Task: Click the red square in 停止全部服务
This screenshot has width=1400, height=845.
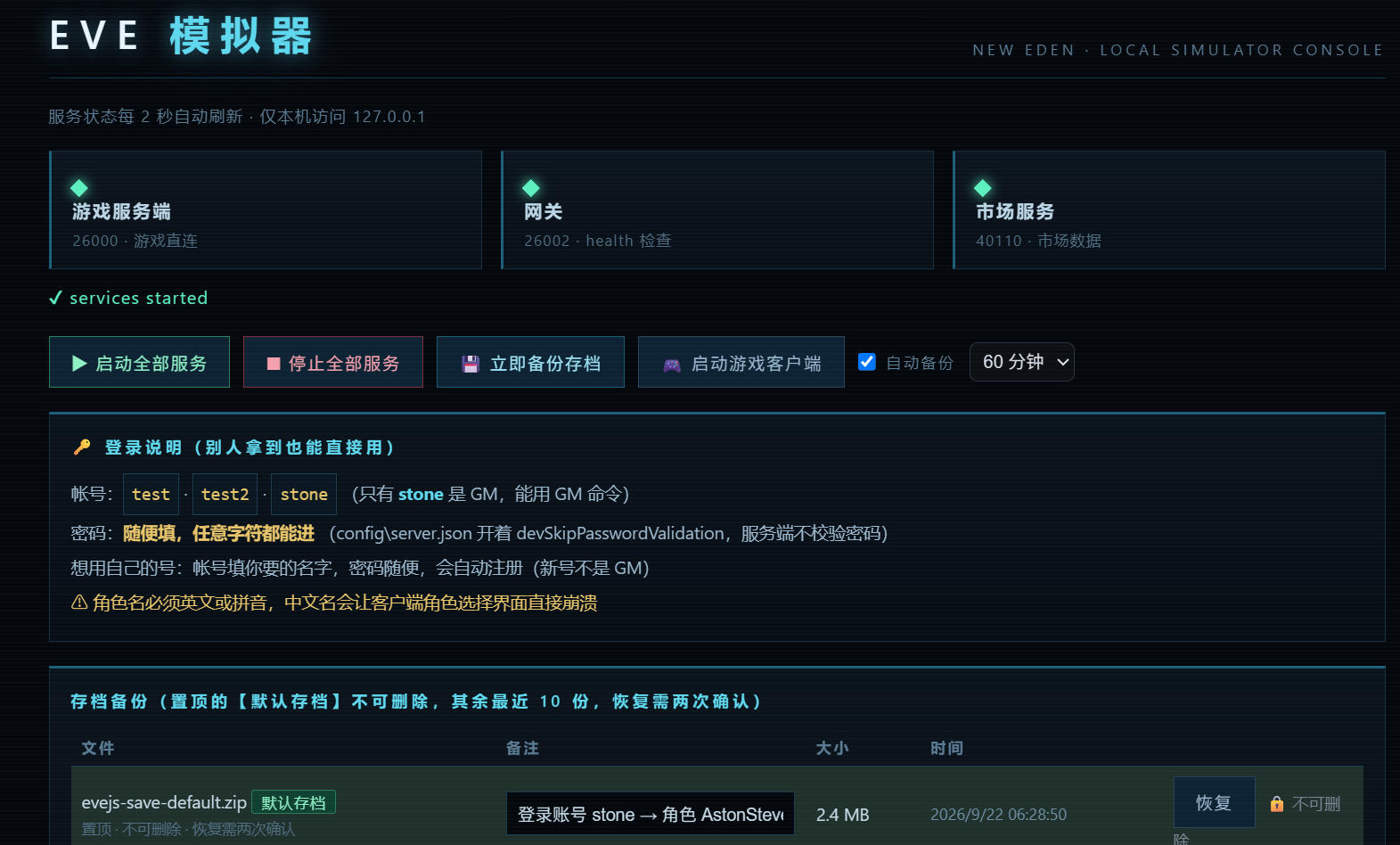Action: click(274, 364)
